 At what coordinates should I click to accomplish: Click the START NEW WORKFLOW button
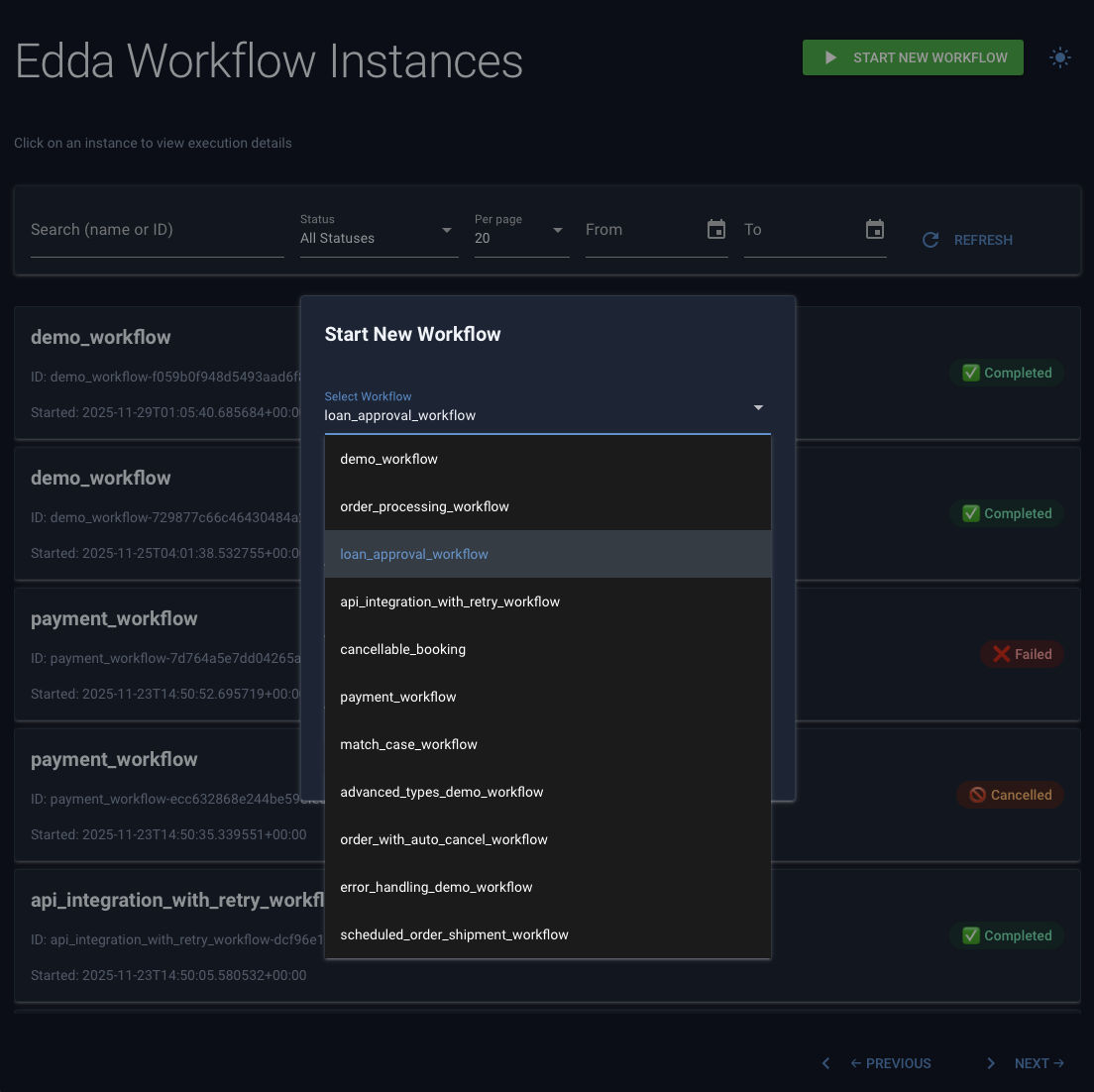[912, 57]
